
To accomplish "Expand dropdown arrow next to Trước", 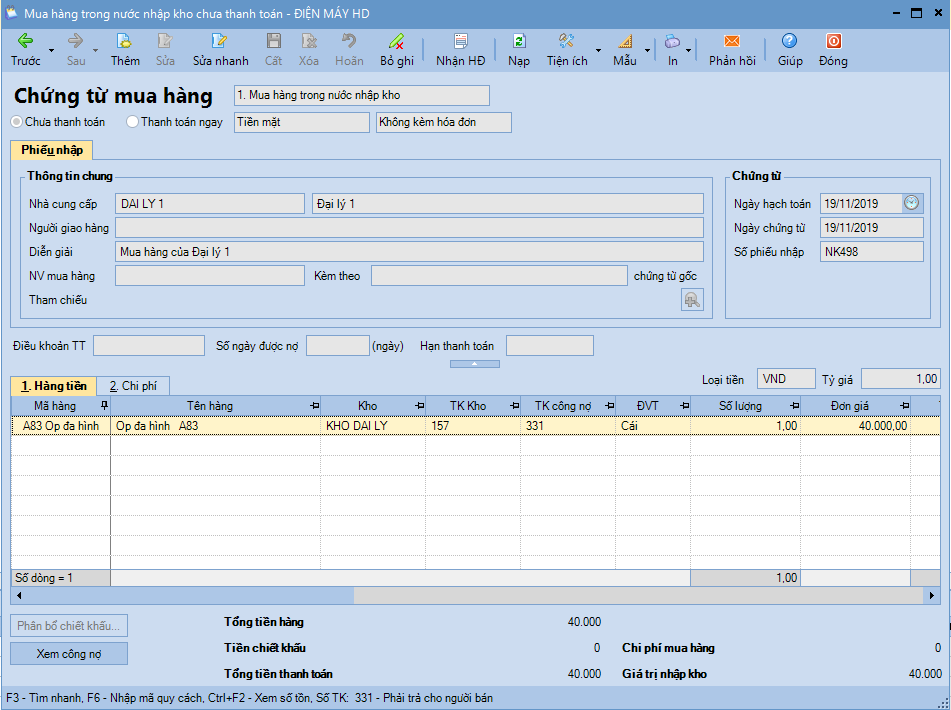I will click(52, 50).
